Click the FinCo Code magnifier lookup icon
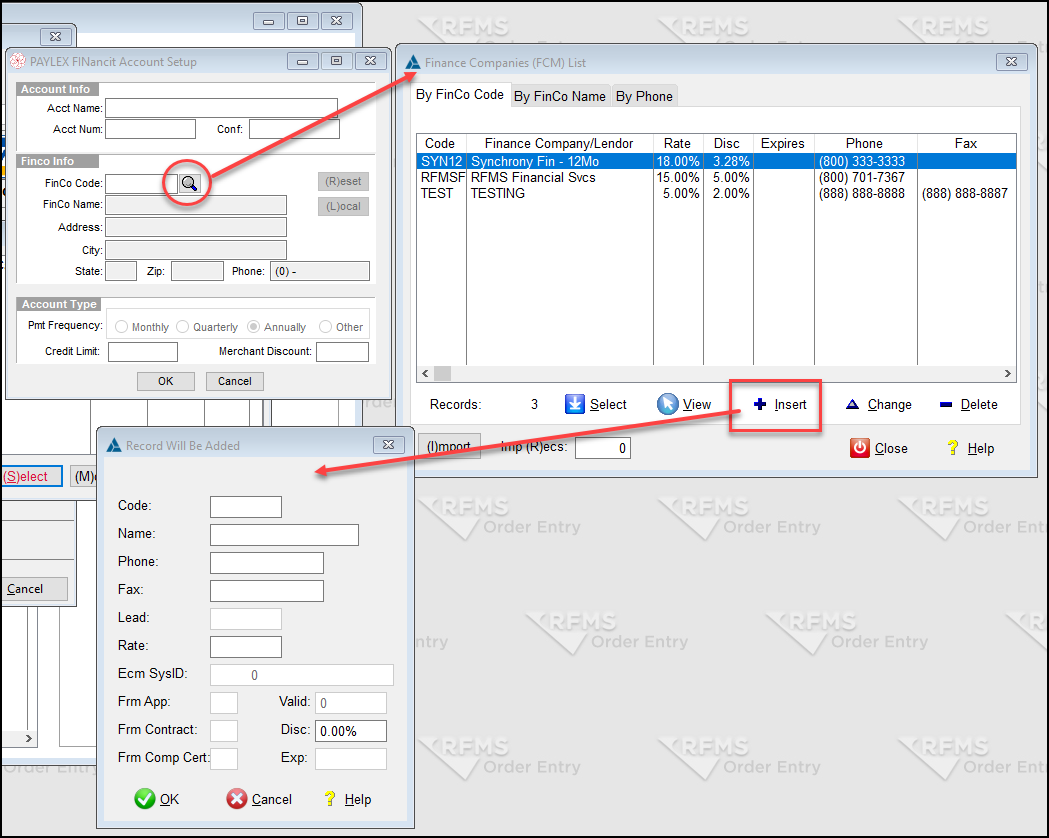This screenshot has height=838, width=1049. [x=189, y=183]
